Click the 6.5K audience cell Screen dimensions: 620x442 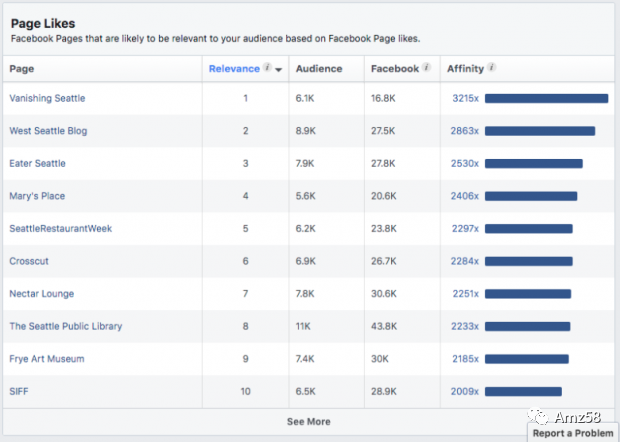[x=306, y=391]
